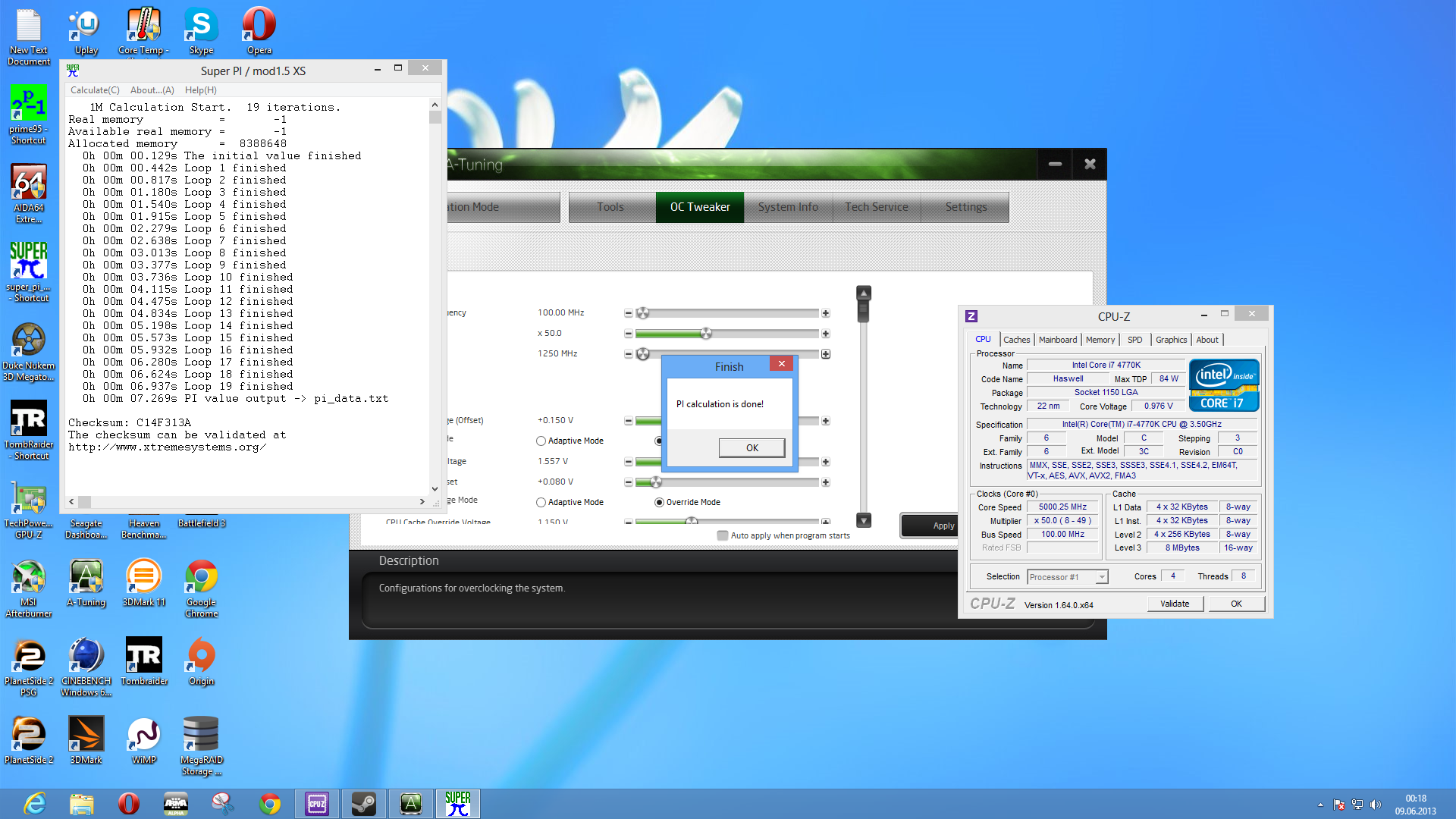Click the +0.080 V offset slider handle
Screen dimensions: 1456x819
(x=657, y=482)
